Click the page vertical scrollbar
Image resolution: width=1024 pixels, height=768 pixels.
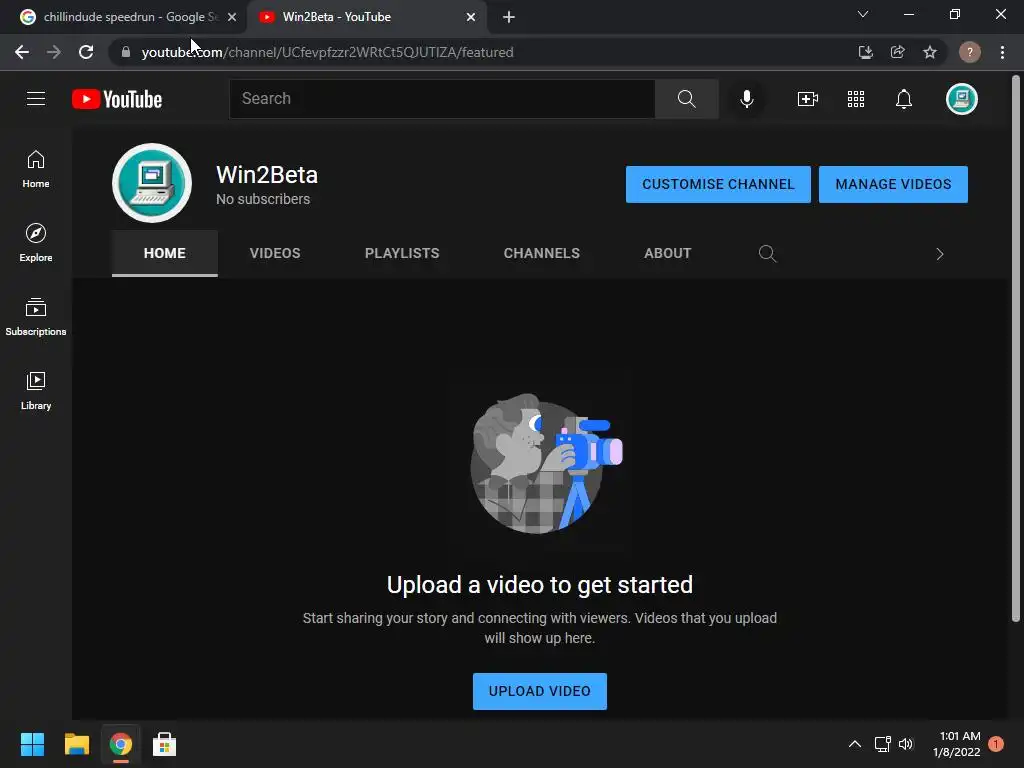tap(1016, 348)
